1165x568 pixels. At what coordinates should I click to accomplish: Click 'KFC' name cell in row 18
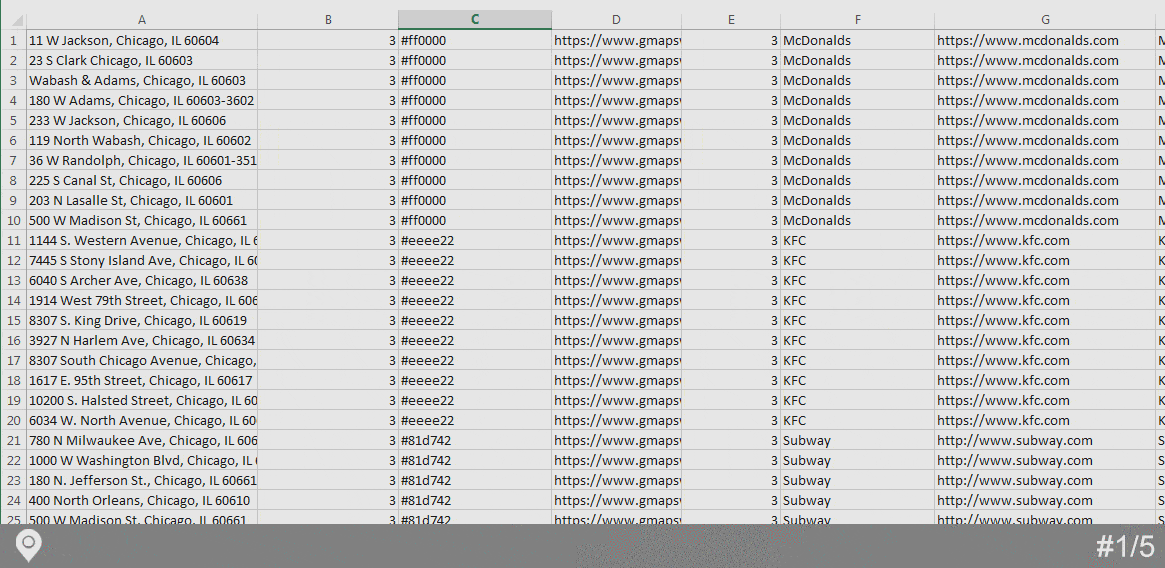(857, 381)
